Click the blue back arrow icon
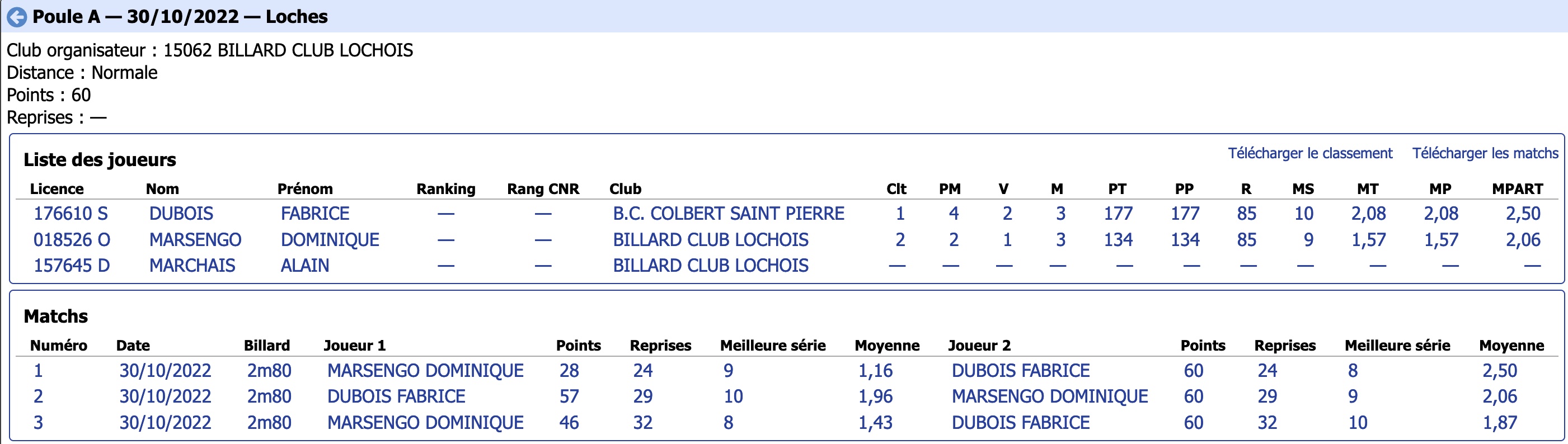Screen dimensions: 1568x444 [x=17, y=17]
